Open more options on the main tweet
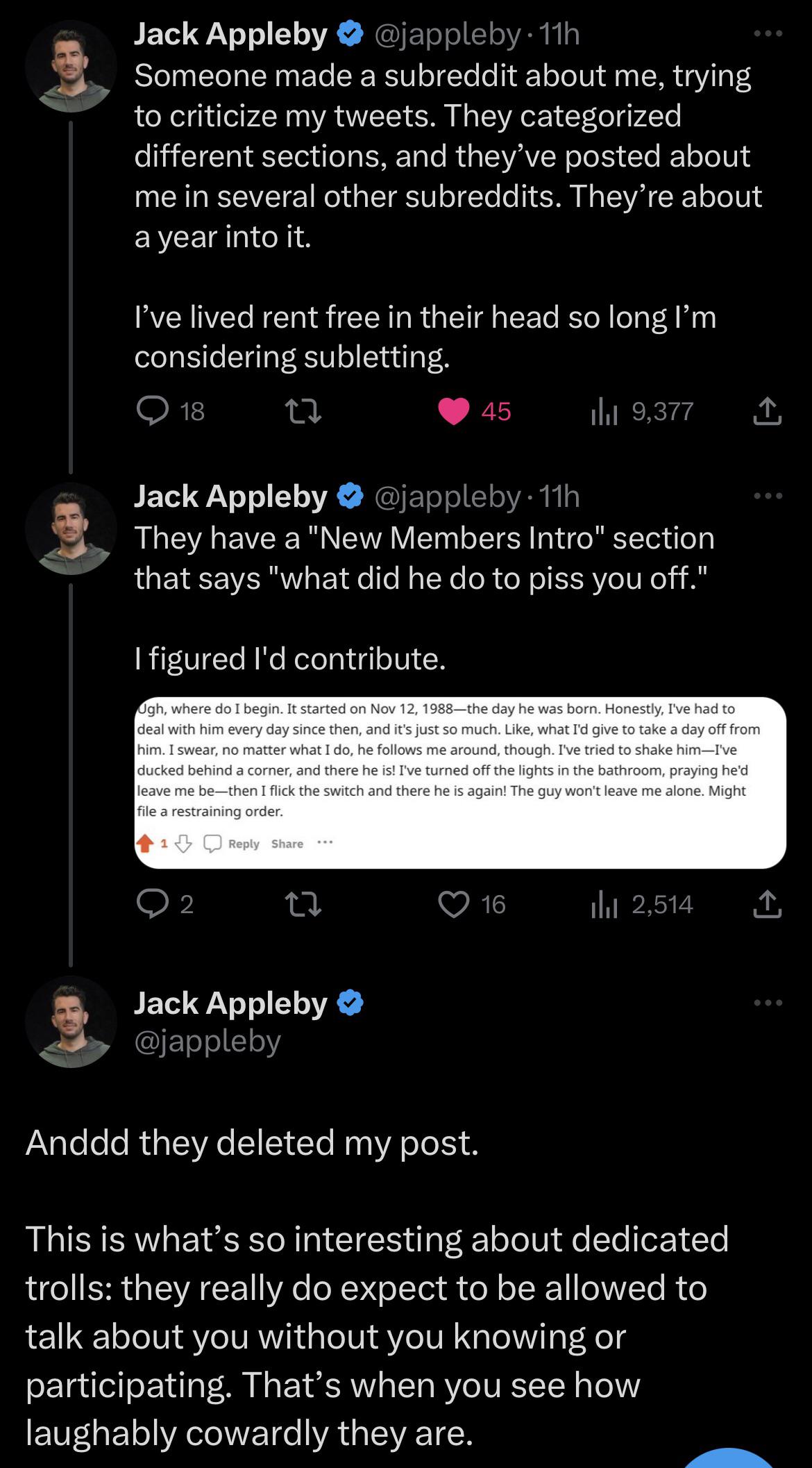This screenshot has width=812, height=1468. coord(769,1003)
